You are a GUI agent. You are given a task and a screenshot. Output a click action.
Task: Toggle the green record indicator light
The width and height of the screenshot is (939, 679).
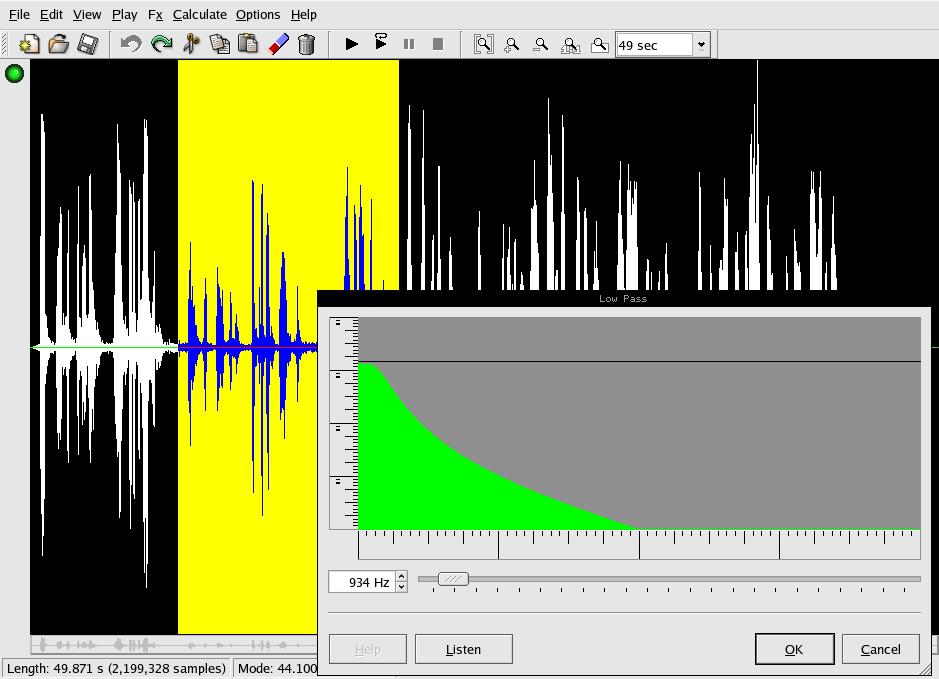(x=15, y=73)
